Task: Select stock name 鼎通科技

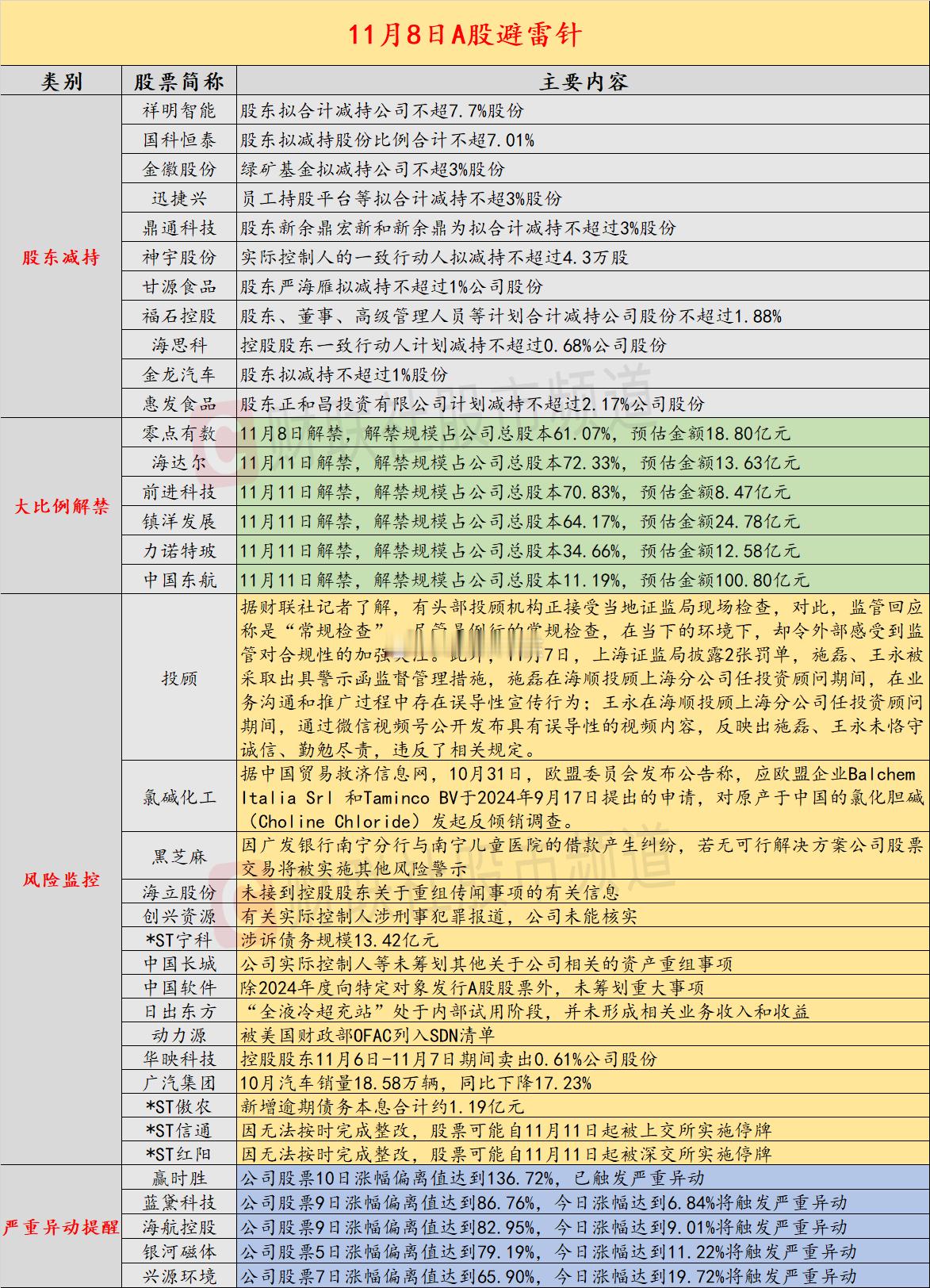Action: point(179,228)
